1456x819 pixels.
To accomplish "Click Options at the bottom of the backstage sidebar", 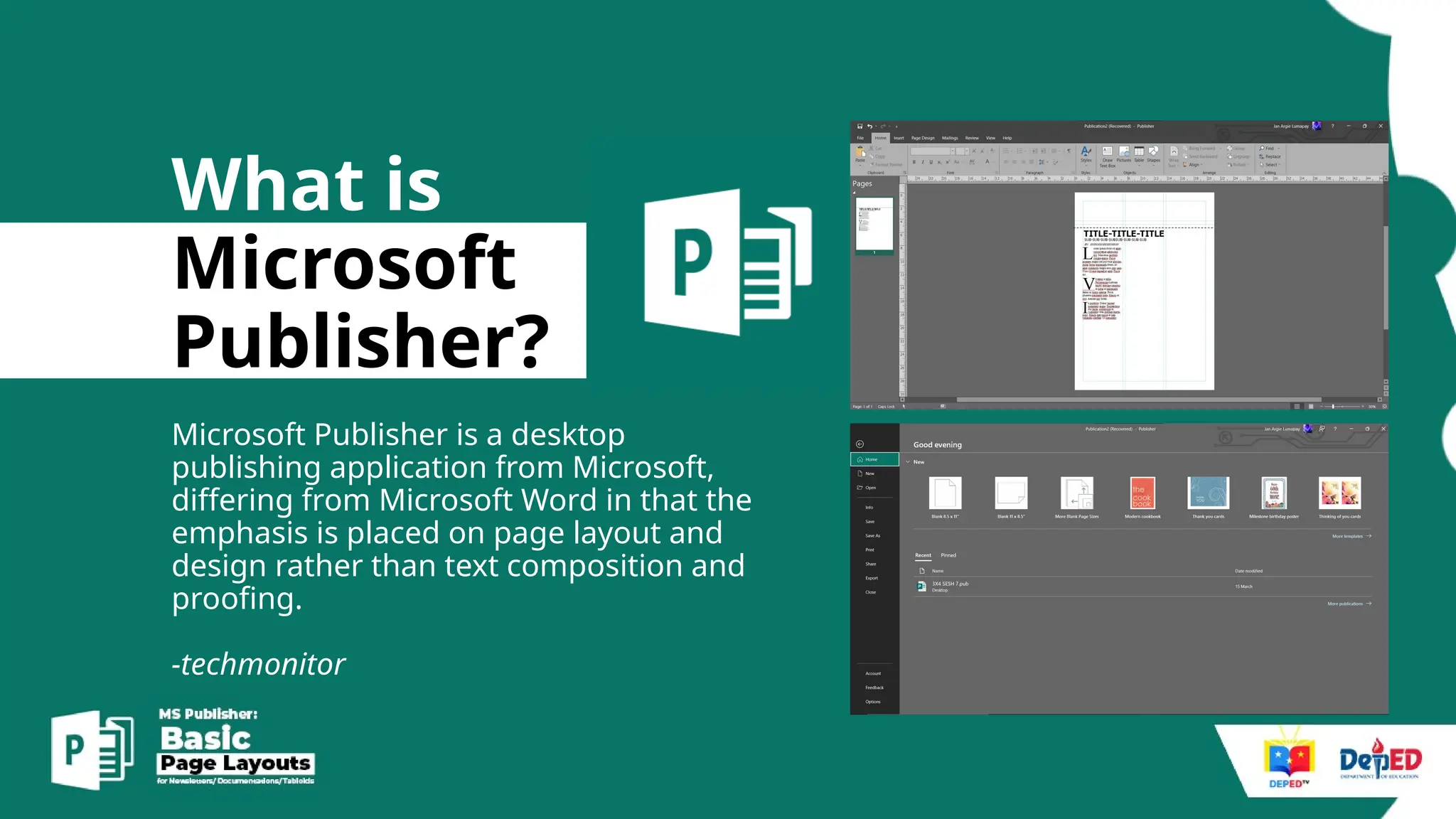I will point(874,702).
